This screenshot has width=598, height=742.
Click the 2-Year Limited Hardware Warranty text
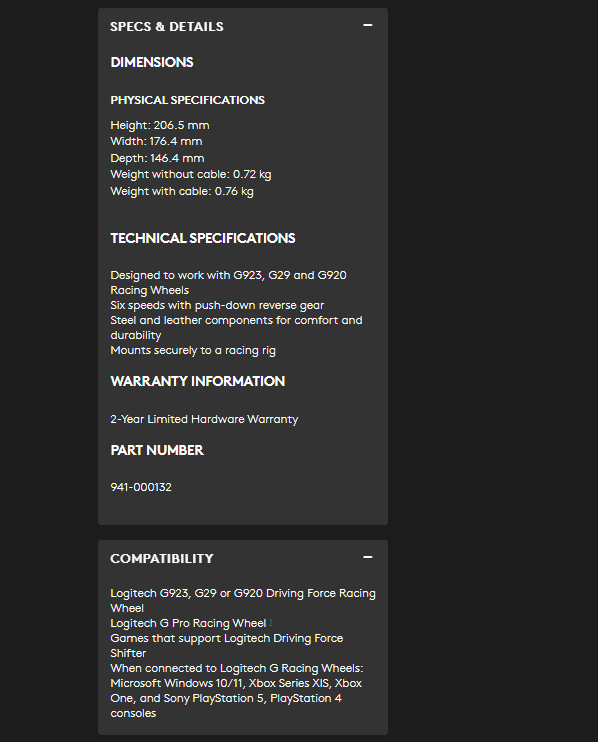pyautogui.click(x=204, y=419)
